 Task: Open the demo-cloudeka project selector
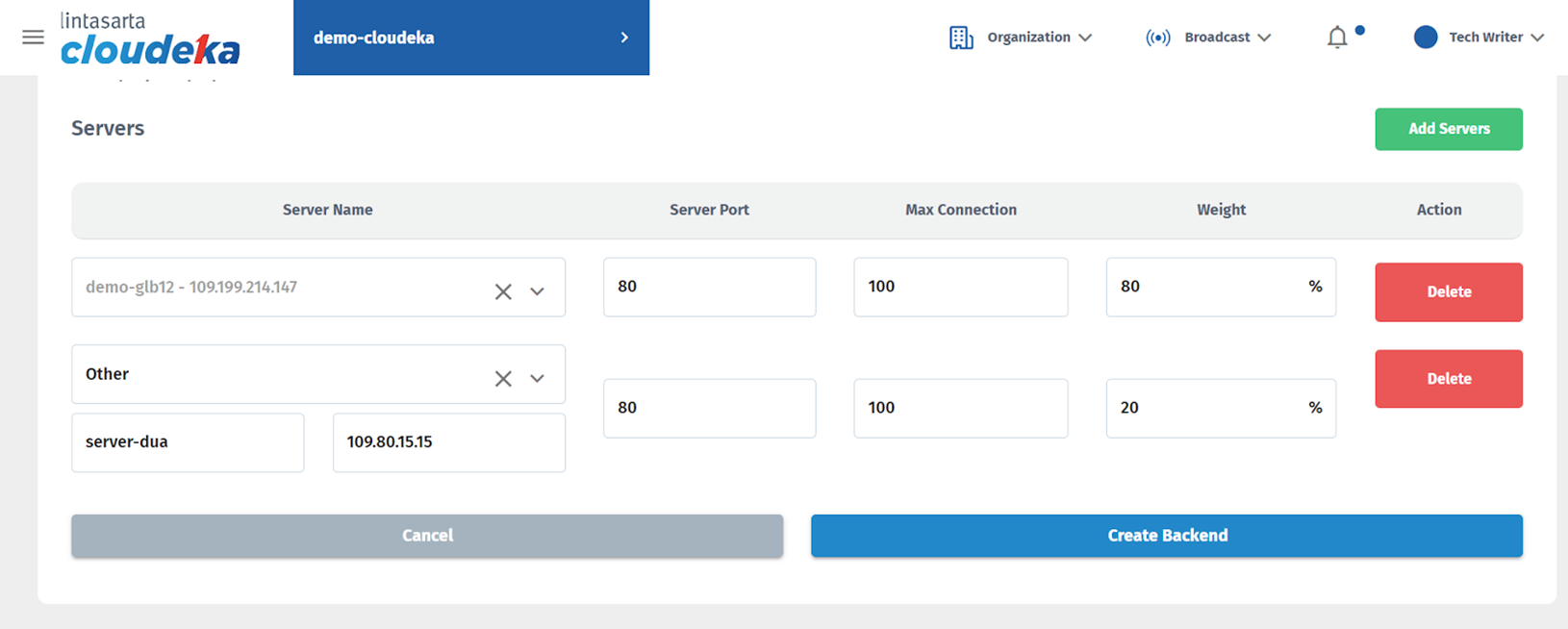click(x=470, y=38)
